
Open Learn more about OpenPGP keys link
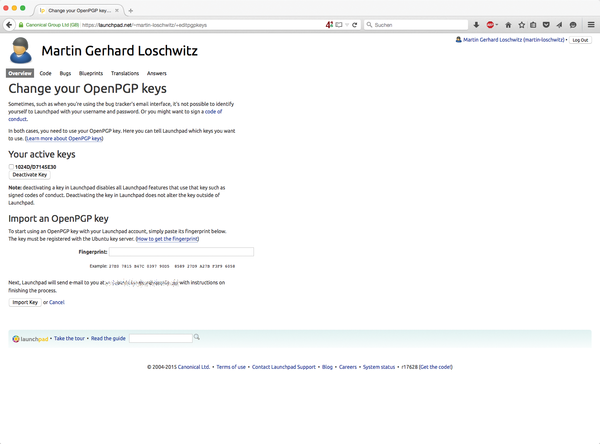64,139
